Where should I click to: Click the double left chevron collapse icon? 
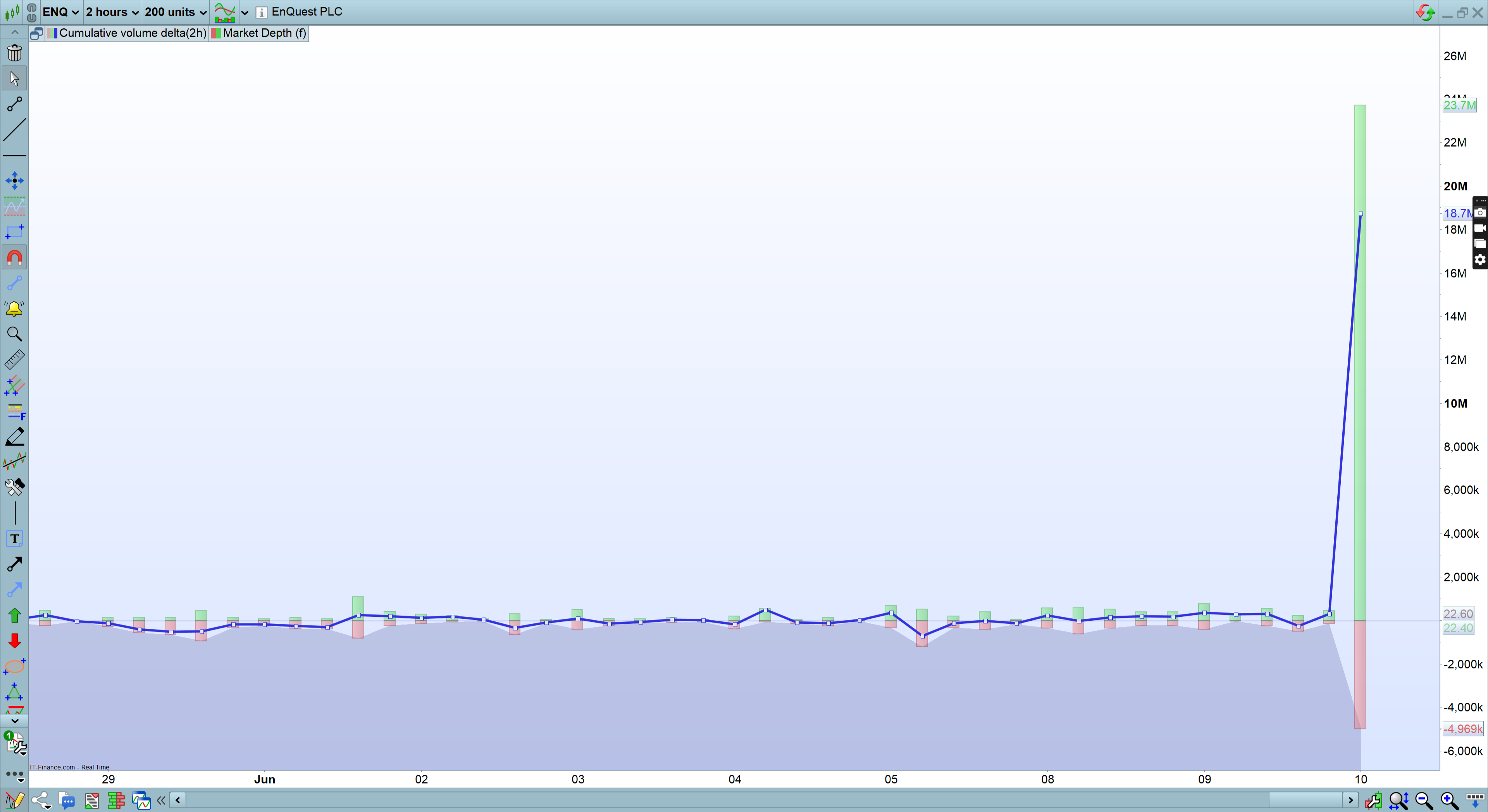[161, 800]
